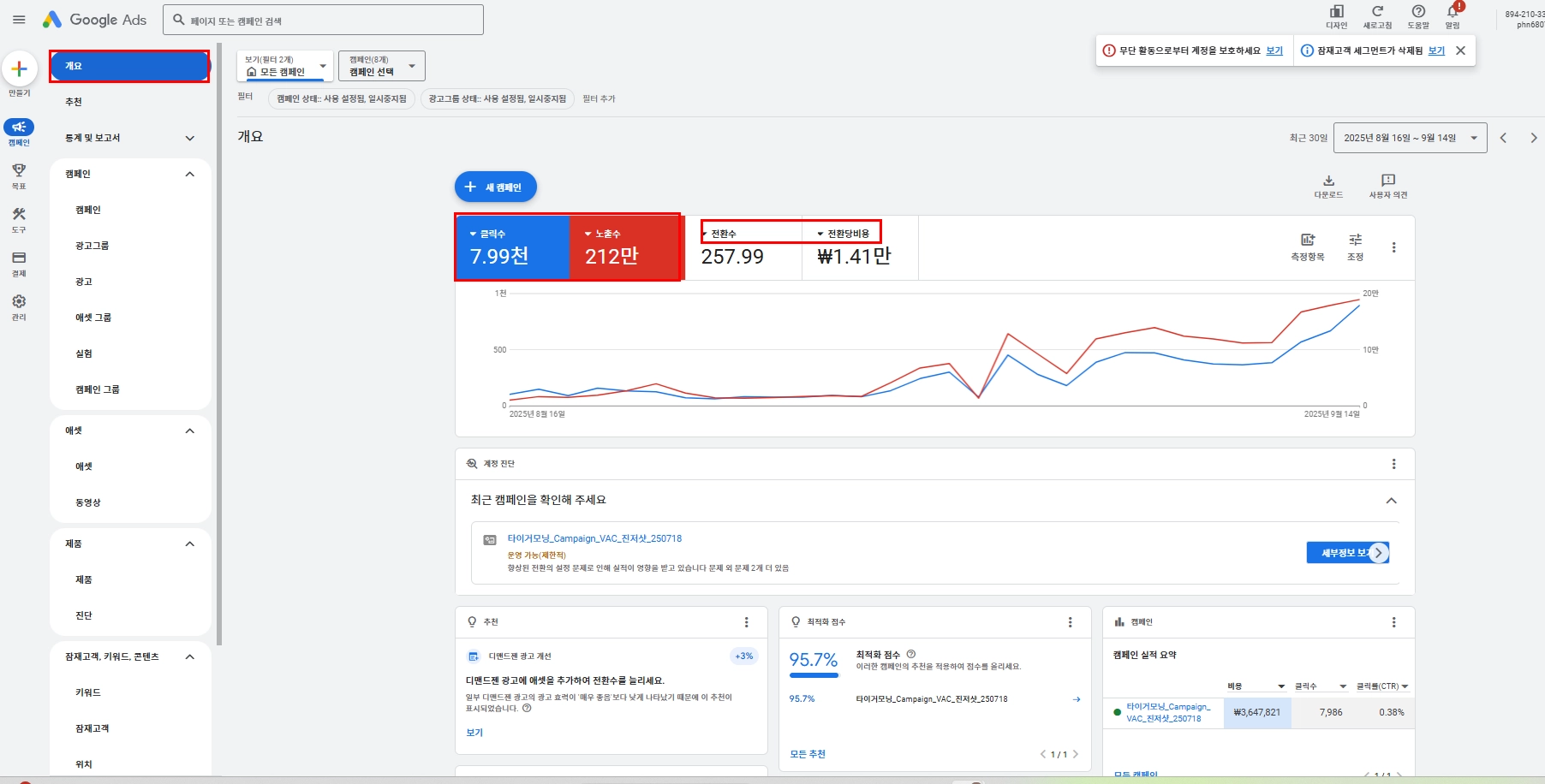
Task: Open the chart card three-dot menu
Action: click(x=1394, y=247)
